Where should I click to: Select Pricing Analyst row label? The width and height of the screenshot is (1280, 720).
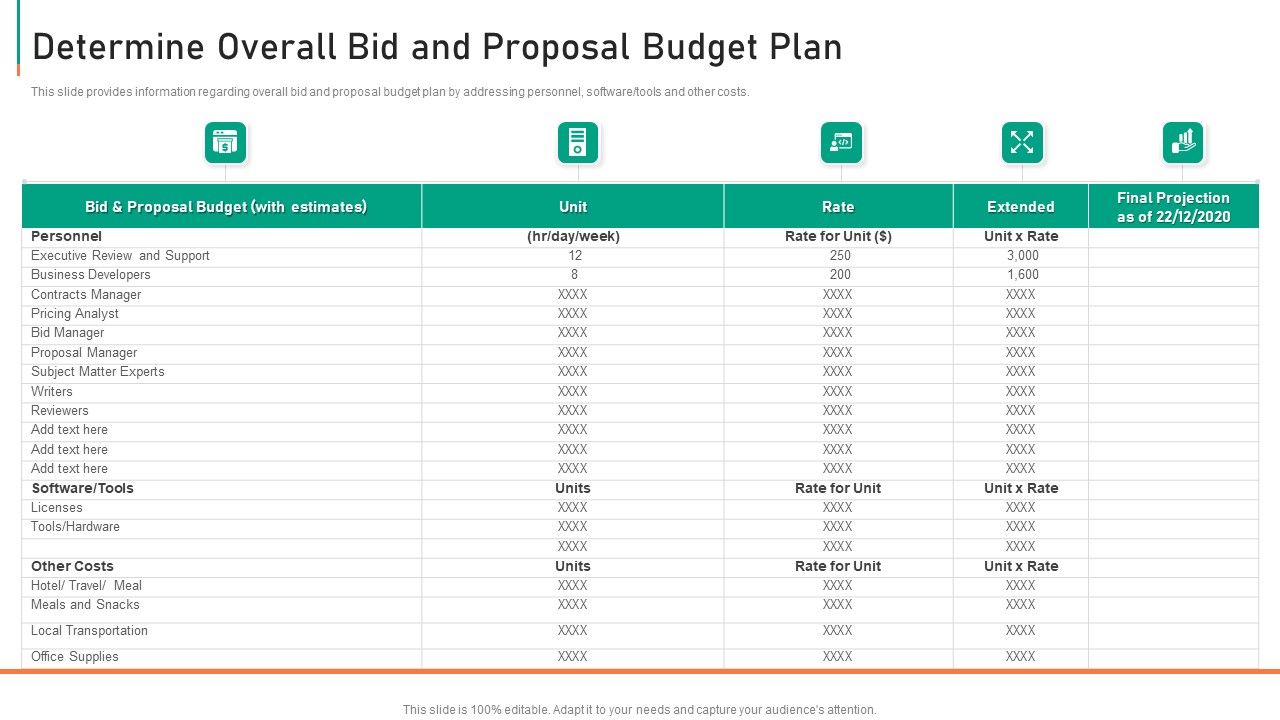tap(75, 314)
